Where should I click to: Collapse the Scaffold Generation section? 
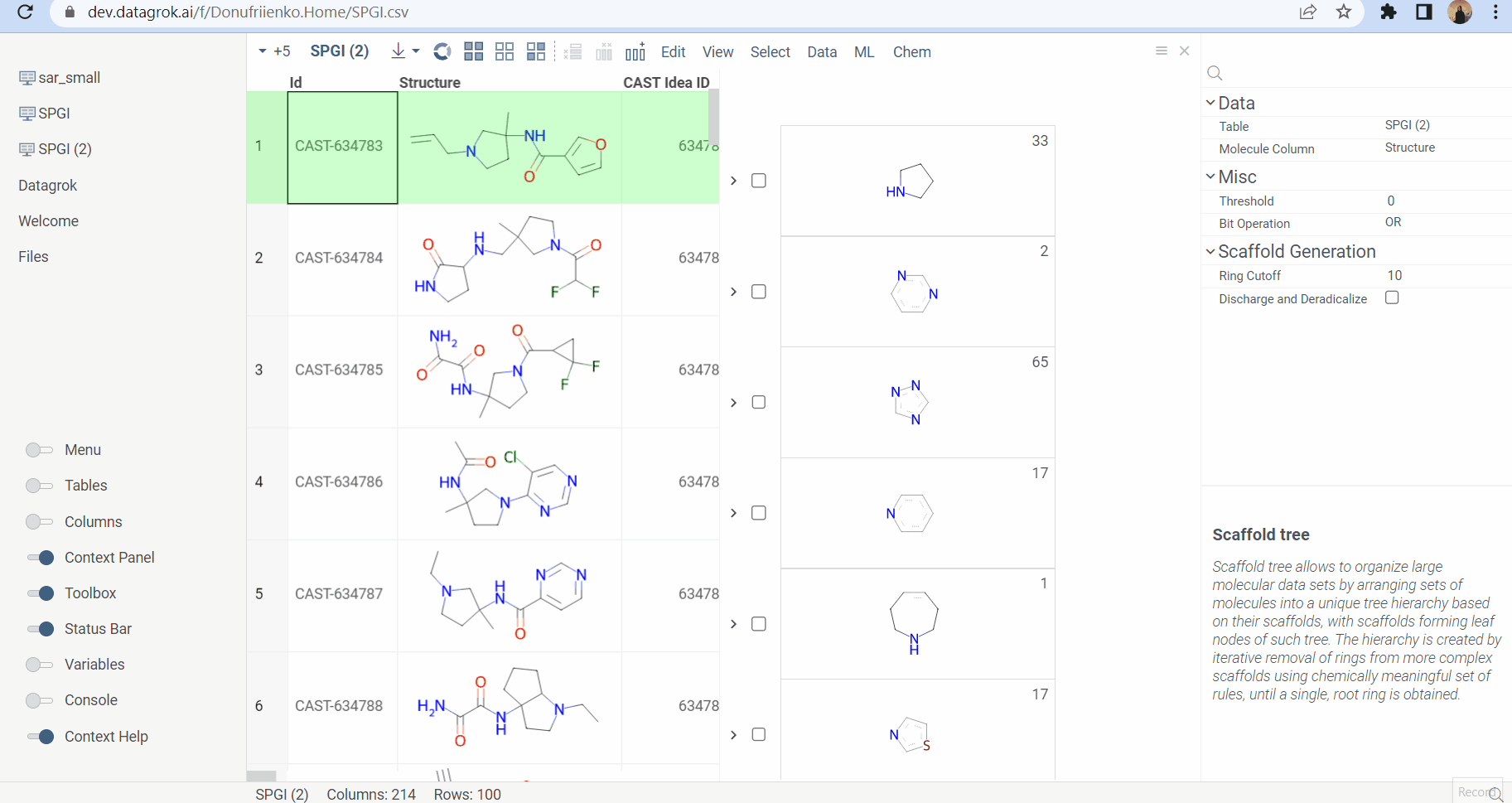(1210, 251)
